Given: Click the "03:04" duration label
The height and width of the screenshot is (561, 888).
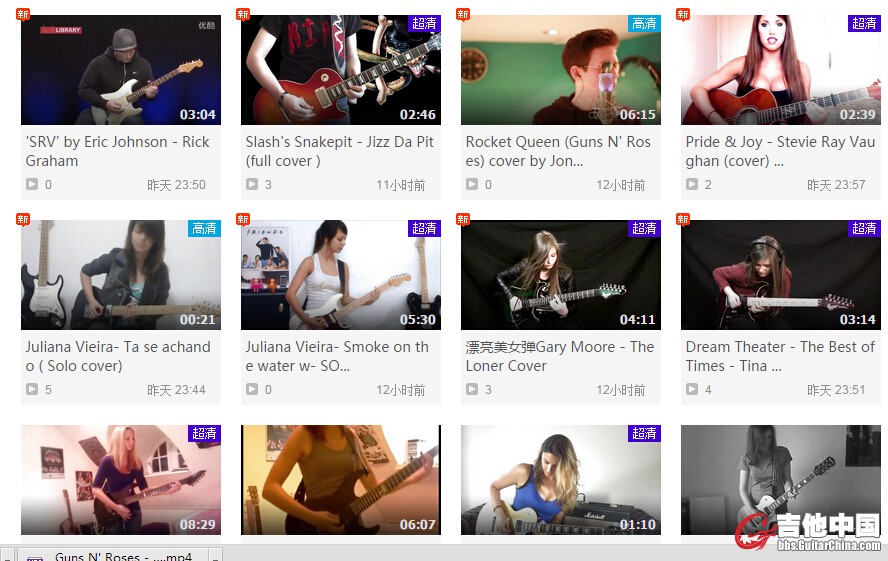Looking at the screenshot, I should click(198, 114).
